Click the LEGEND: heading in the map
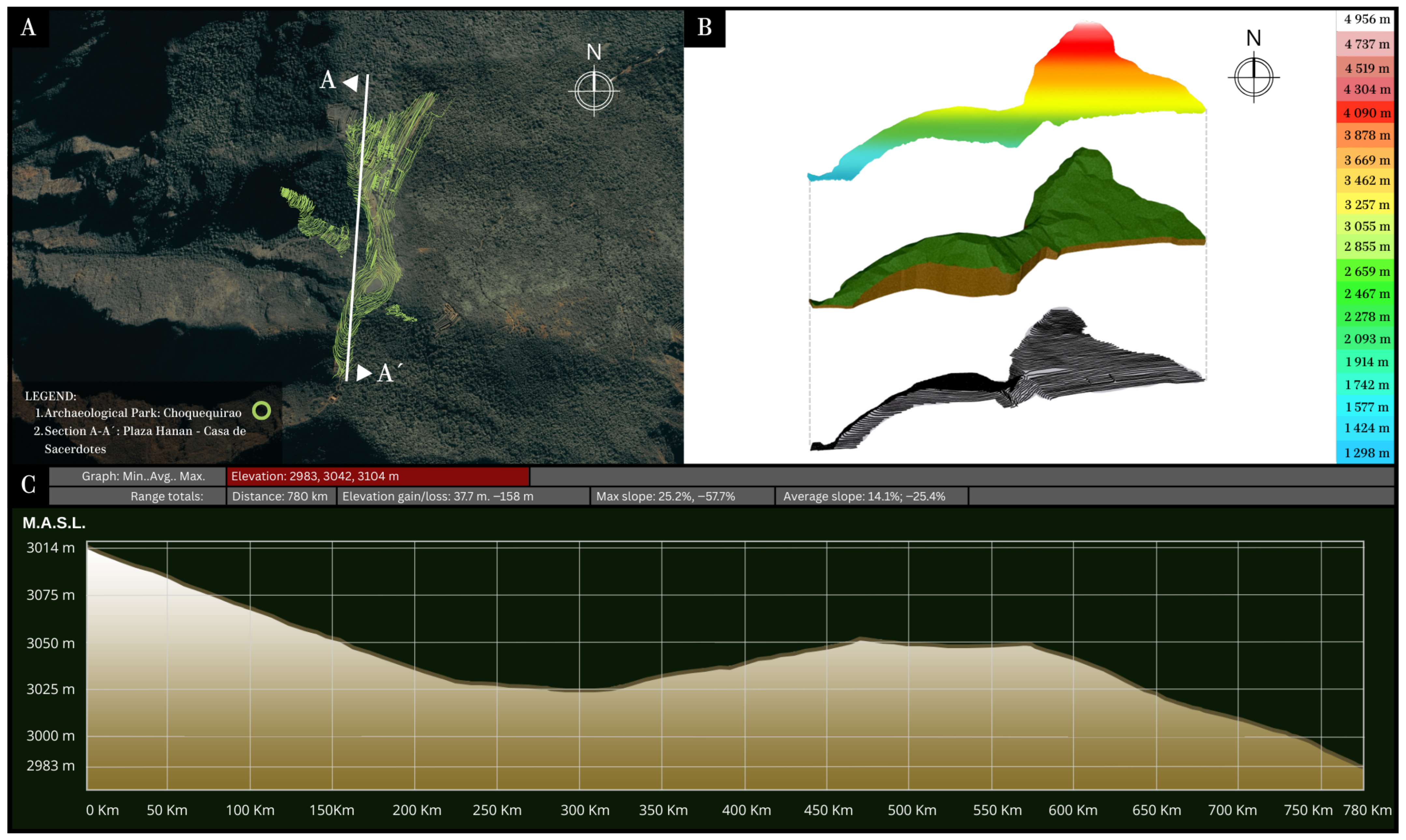Image resolution: width=1406 pixels, height=840 pixels. (x=50, y=396)
